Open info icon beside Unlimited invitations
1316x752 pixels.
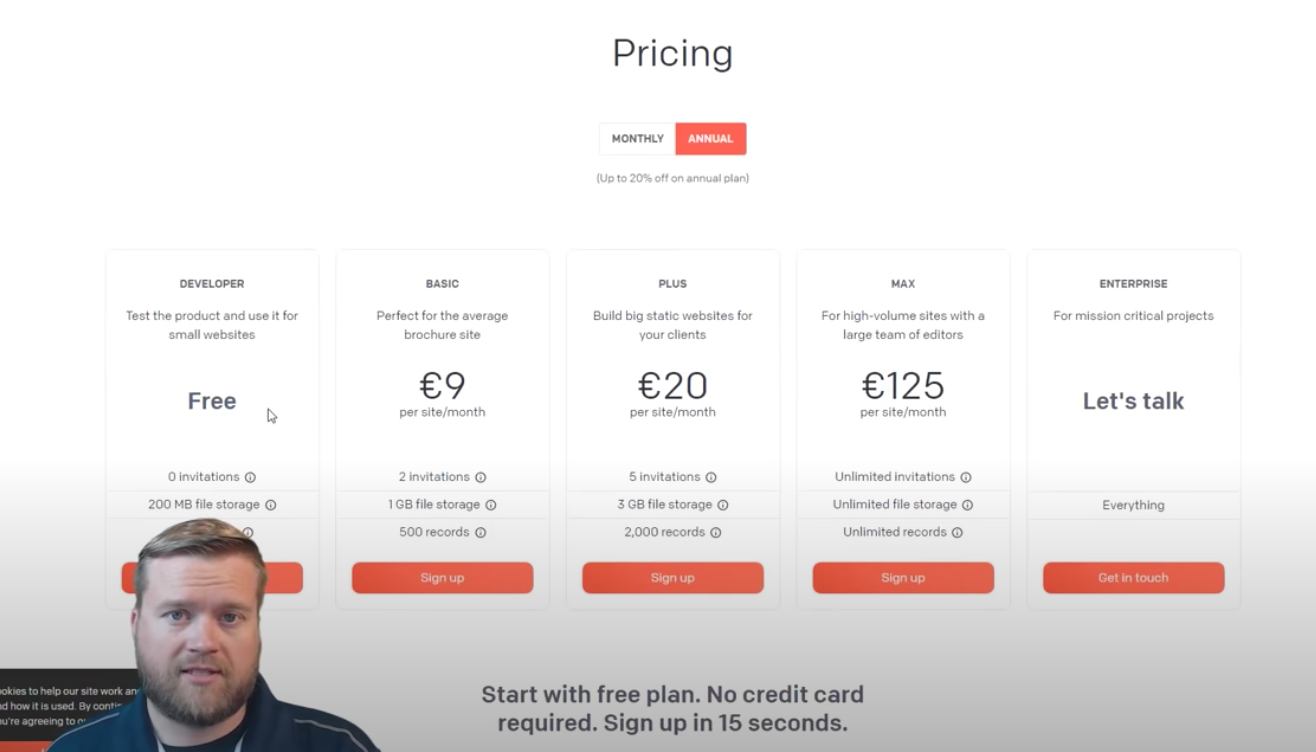966,477
